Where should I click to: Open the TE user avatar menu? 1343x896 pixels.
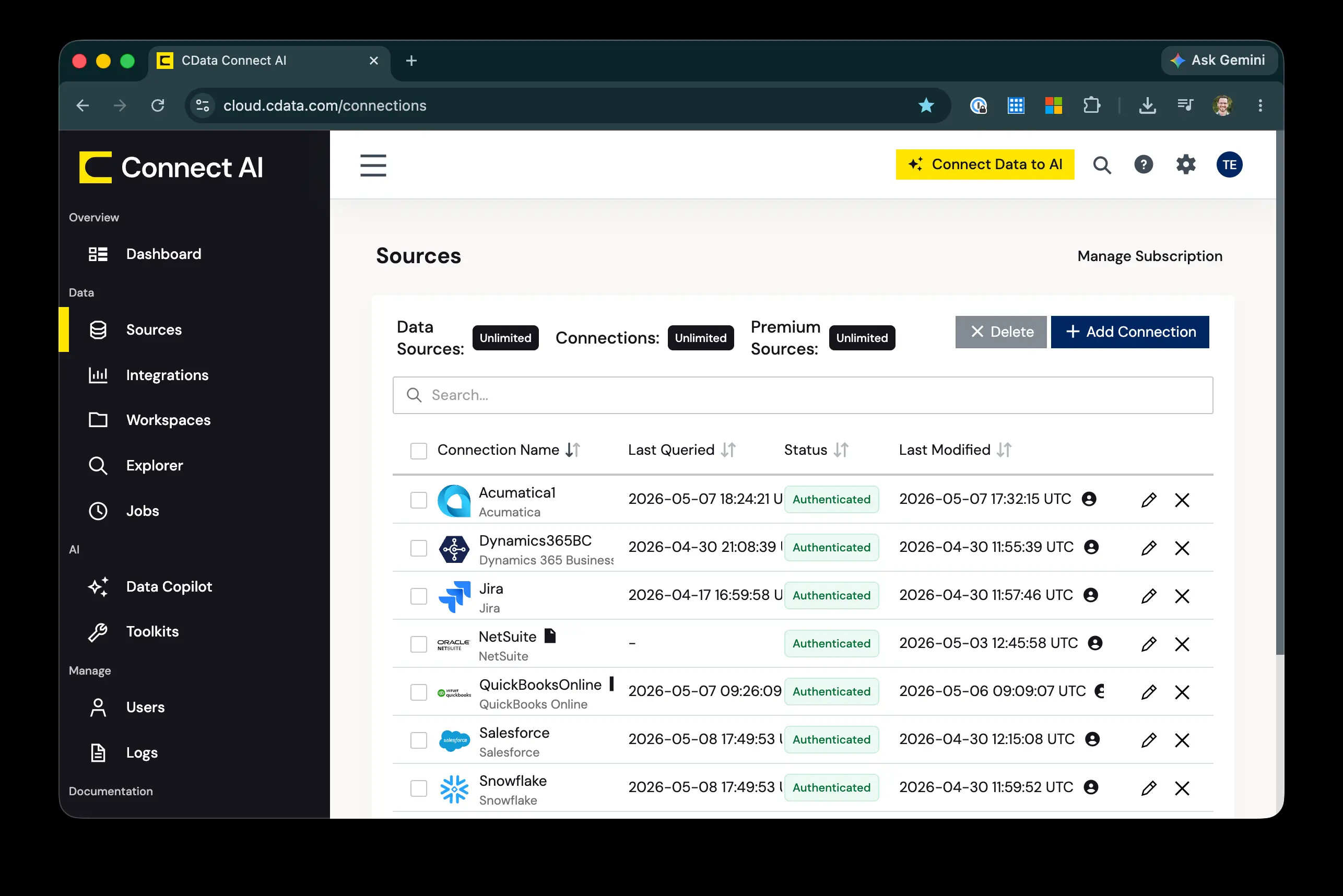click(x=1229, y=164)
